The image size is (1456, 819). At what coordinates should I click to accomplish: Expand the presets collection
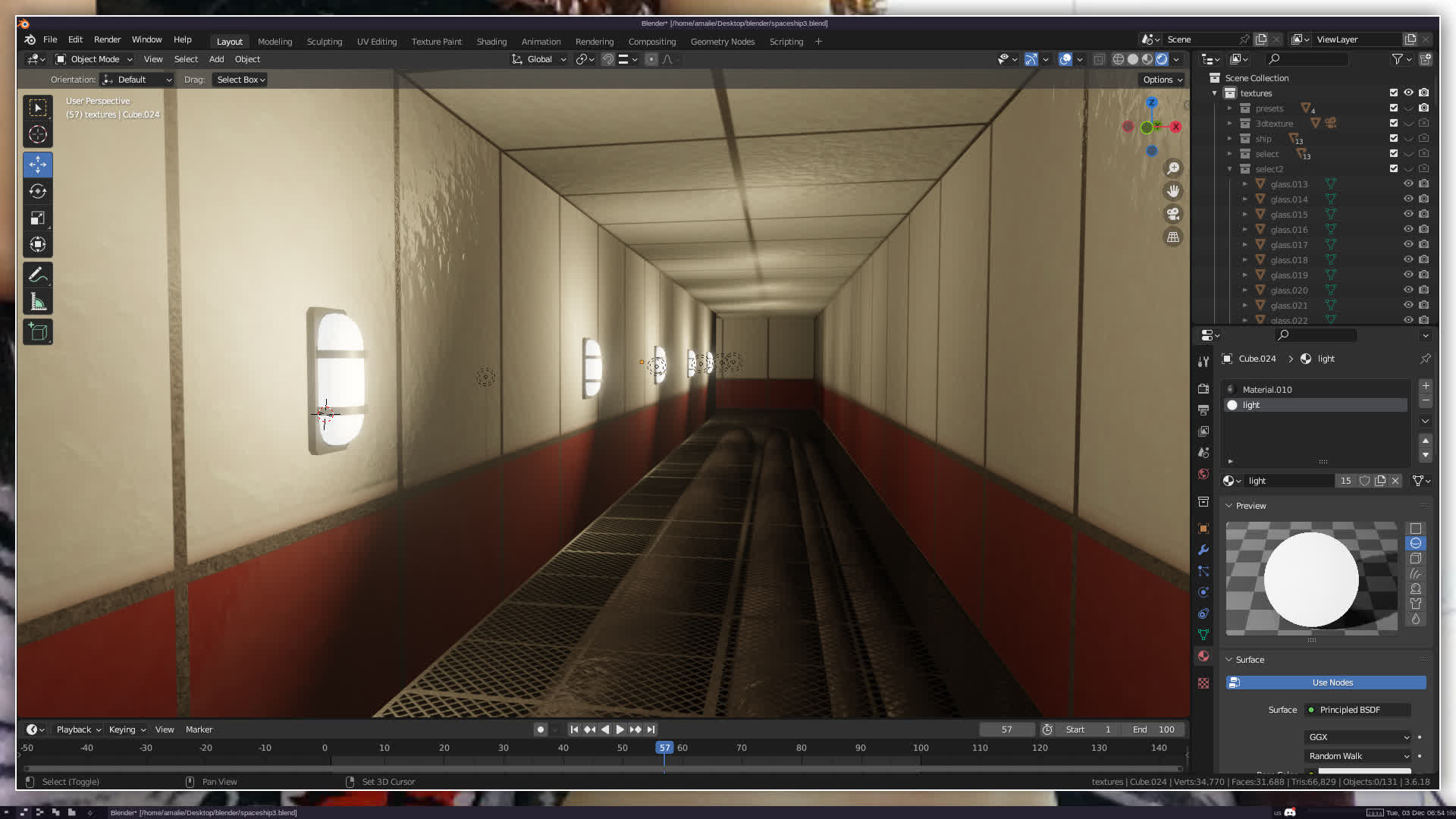click(1230, 108)
